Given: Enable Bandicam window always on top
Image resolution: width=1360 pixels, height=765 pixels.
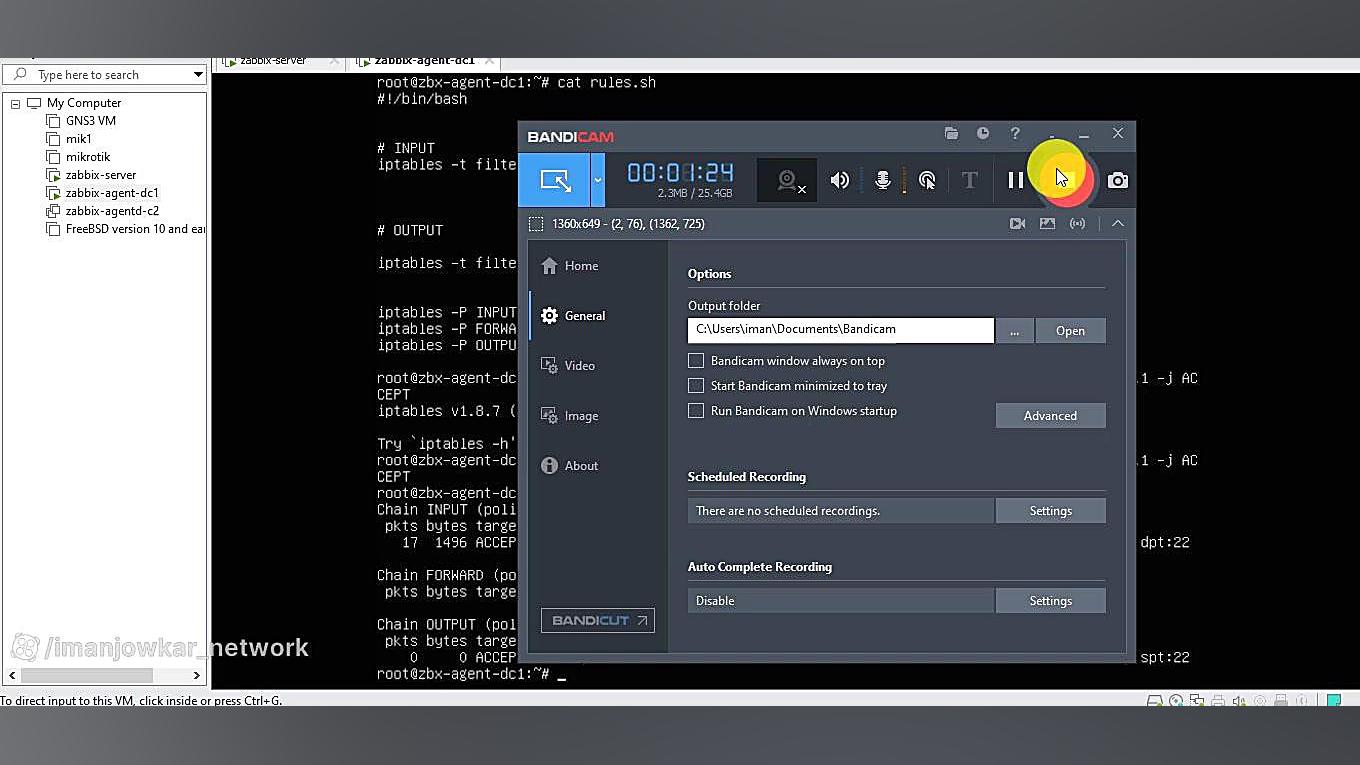Looking at the screenshot, I should point(696,361).
